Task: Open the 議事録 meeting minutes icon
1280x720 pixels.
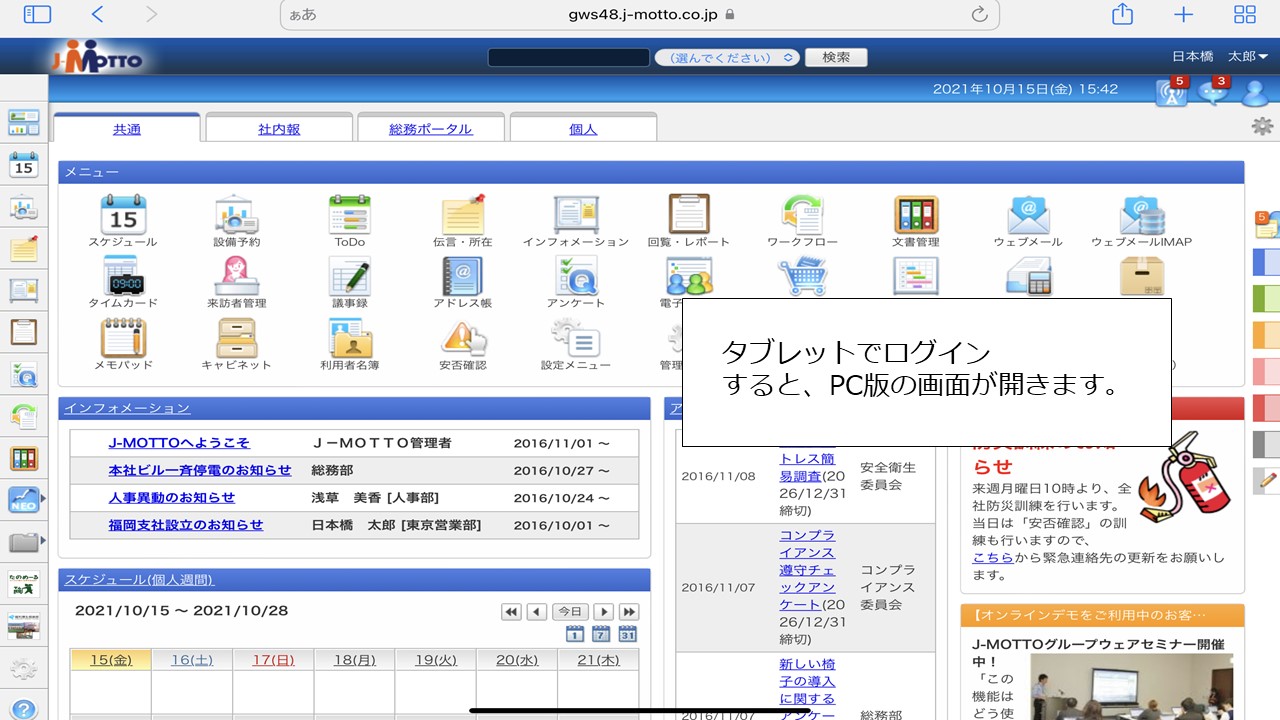Action: (x=347, y=275)
